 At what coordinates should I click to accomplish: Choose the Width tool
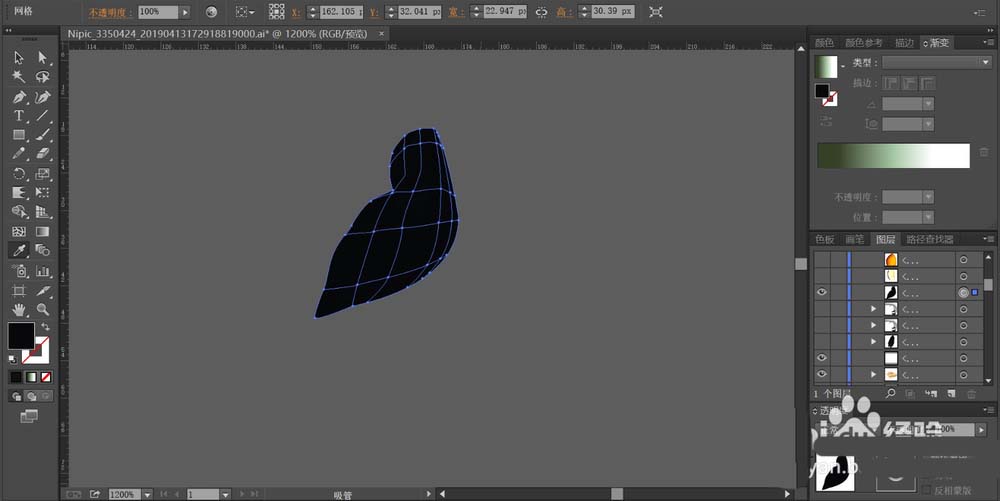(18, 192)
